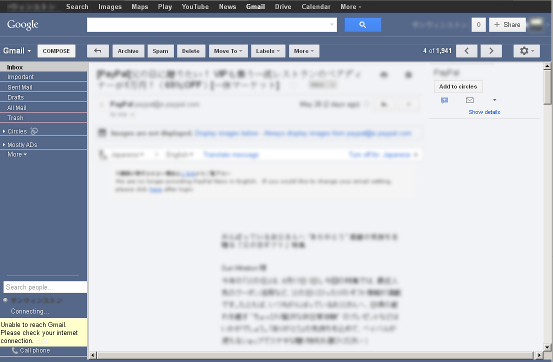Click the new window icon above message
This screenshot has height=362, width=553.
(408, 74)
